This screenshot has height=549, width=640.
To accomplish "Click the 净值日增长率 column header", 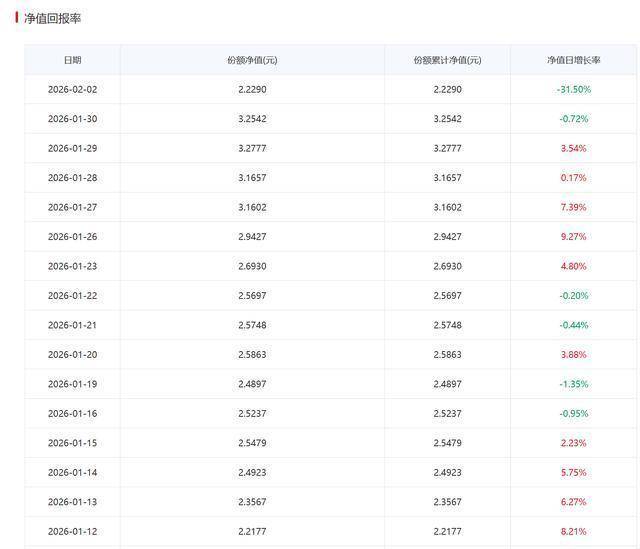I will point(573,60).
